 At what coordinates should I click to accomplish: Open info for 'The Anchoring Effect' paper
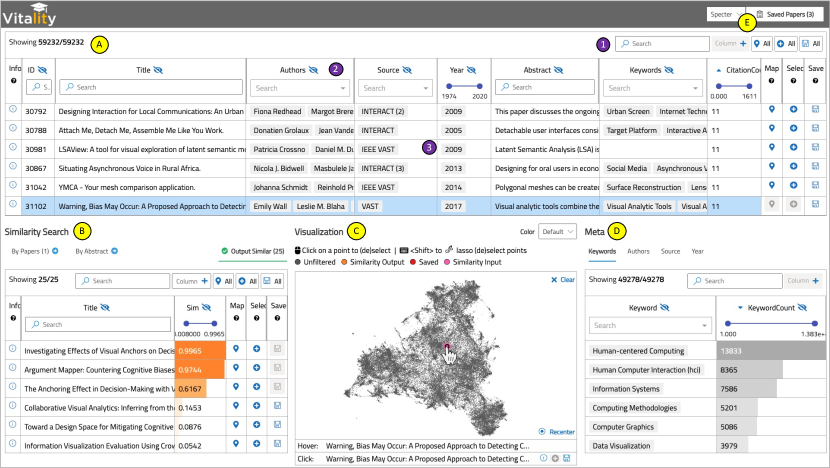[13, 386]
